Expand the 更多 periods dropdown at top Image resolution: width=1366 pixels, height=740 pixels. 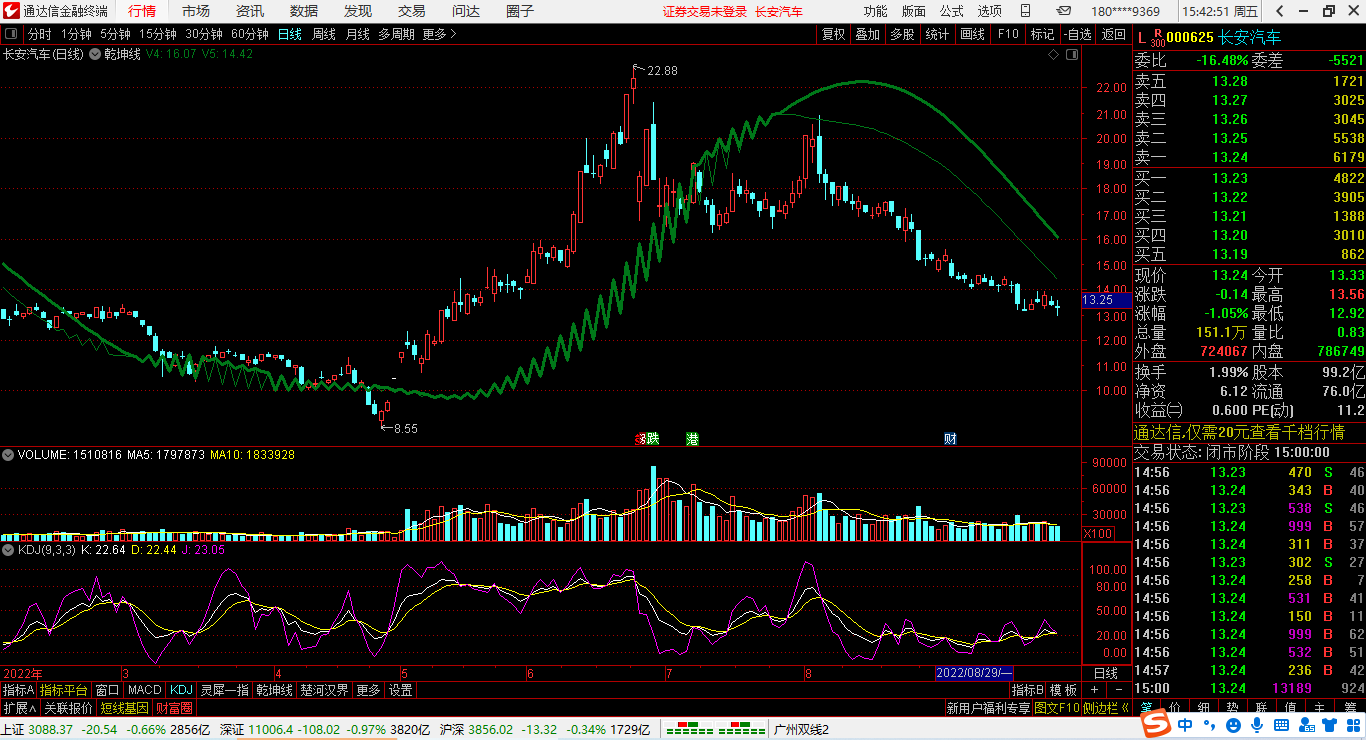point(439,34)
